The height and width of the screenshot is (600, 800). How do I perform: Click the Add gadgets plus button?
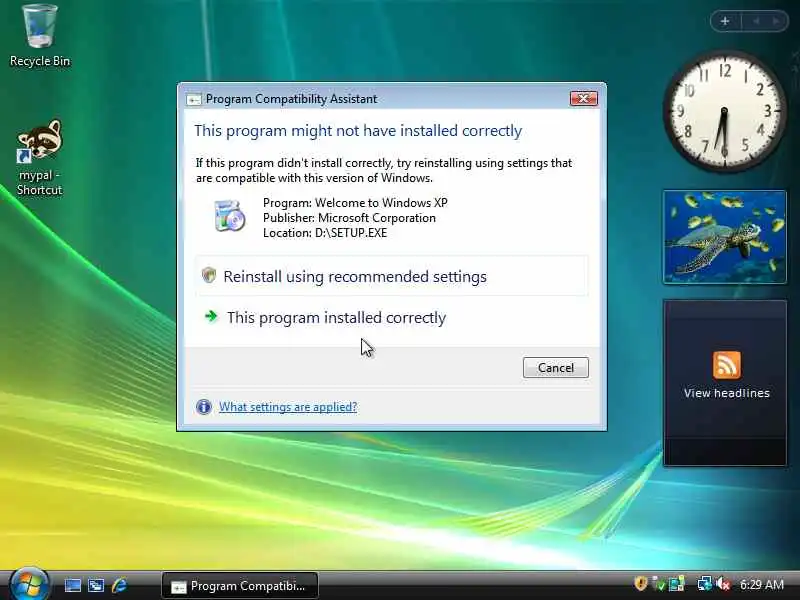click(725, 21)
